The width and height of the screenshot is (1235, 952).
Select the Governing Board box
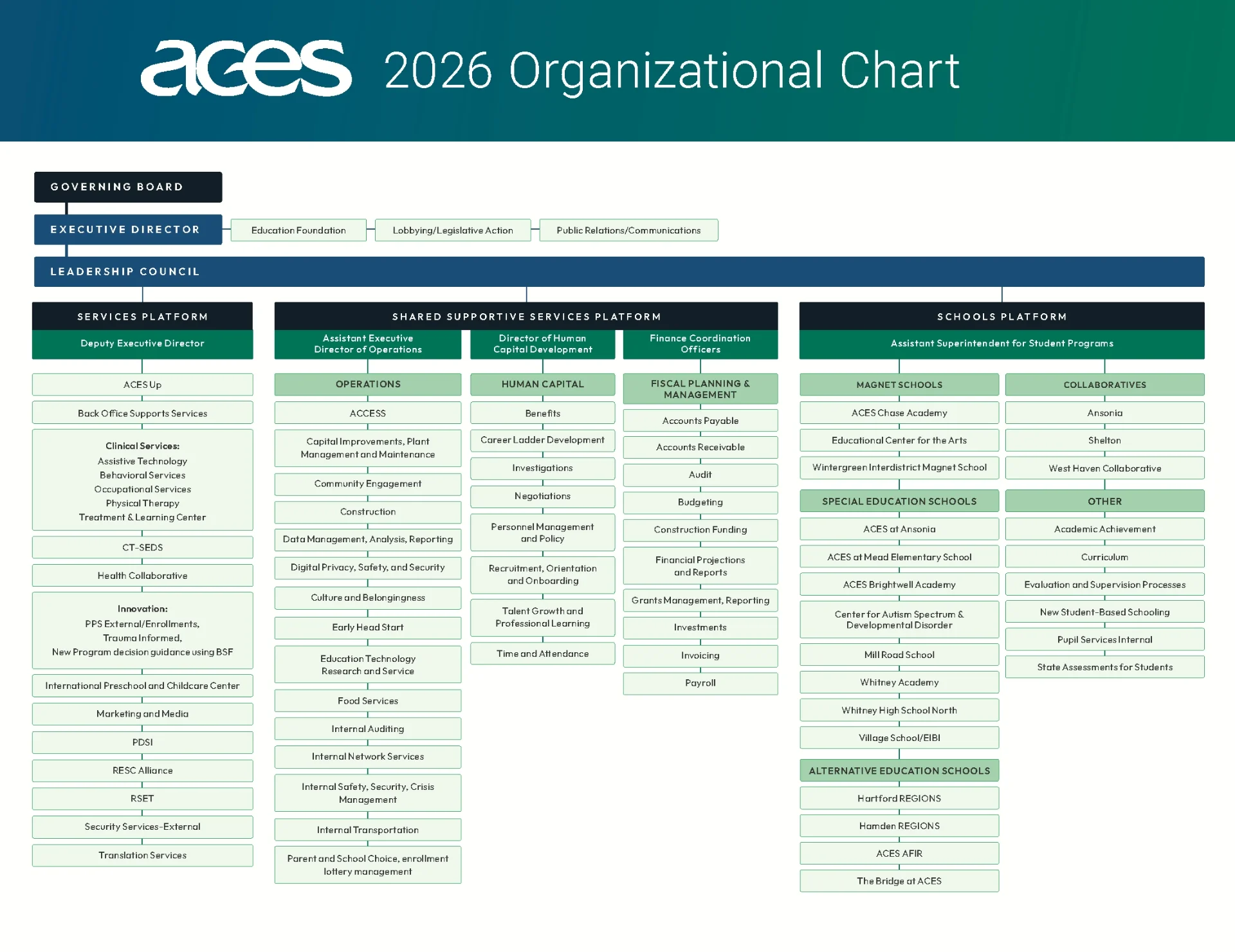click(x=127, y=187)
